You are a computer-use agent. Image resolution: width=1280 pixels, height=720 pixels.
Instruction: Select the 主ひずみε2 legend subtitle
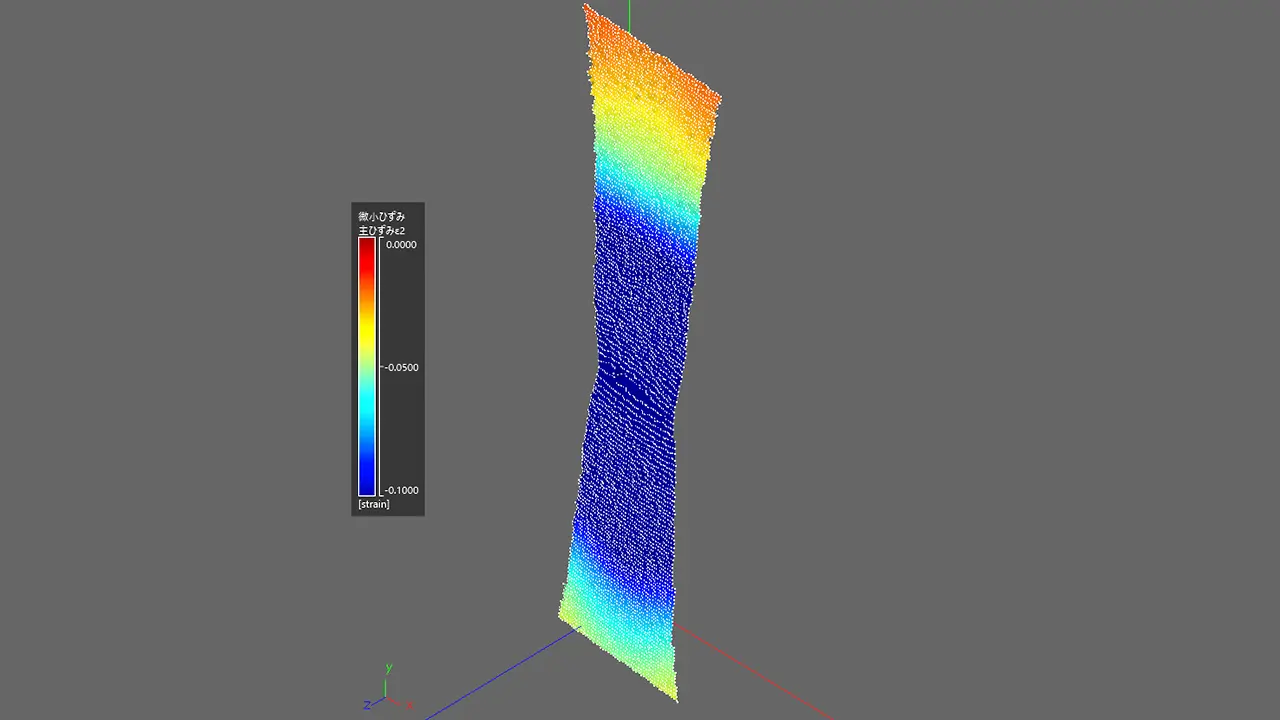coord(381,231)
